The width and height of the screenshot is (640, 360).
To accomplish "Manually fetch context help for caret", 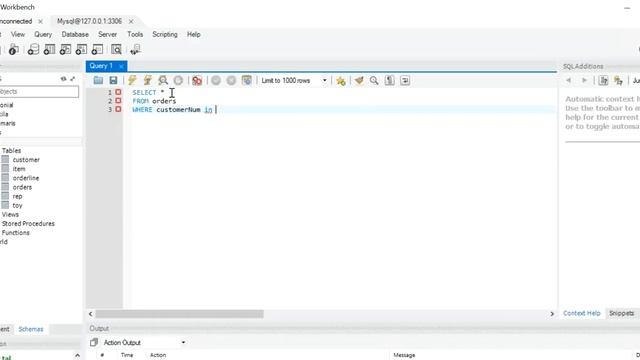I will (x=603, y=80).
